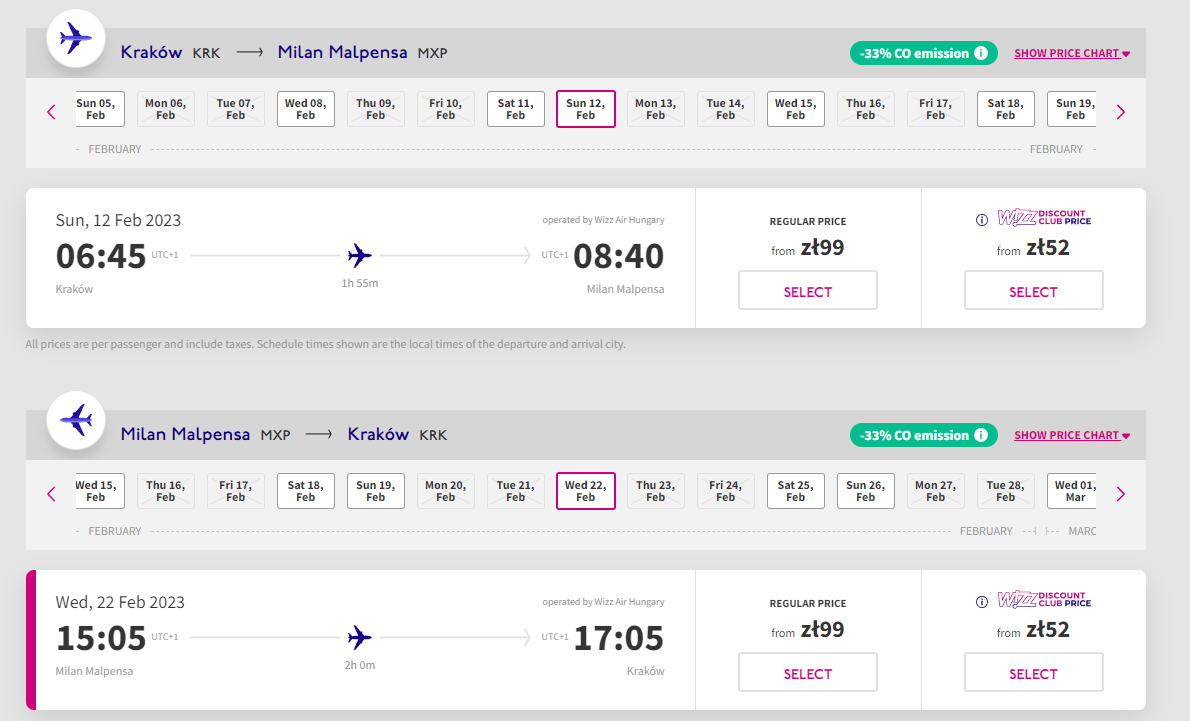This screenshot has height=721, width=1190.
Task: Open CO emission info icon for Kraków–Milan
Action: (981, 53)
